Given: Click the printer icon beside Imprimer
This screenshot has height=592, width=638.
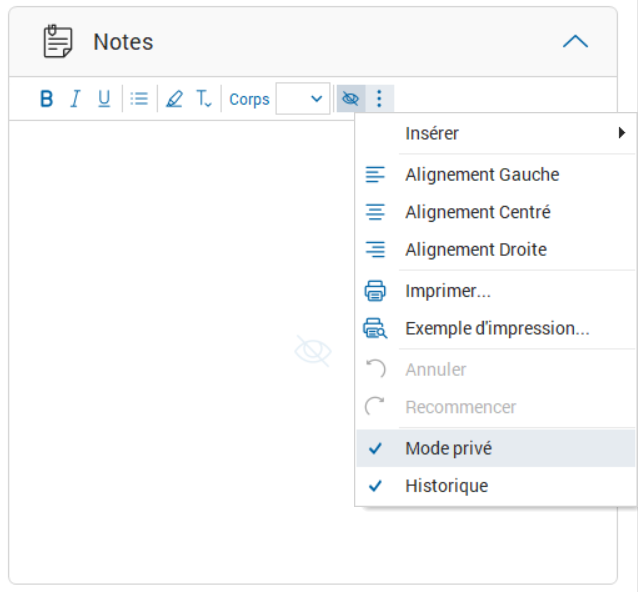Looking at the screenshot, I should pyautogui.click(x=375, y=291).
